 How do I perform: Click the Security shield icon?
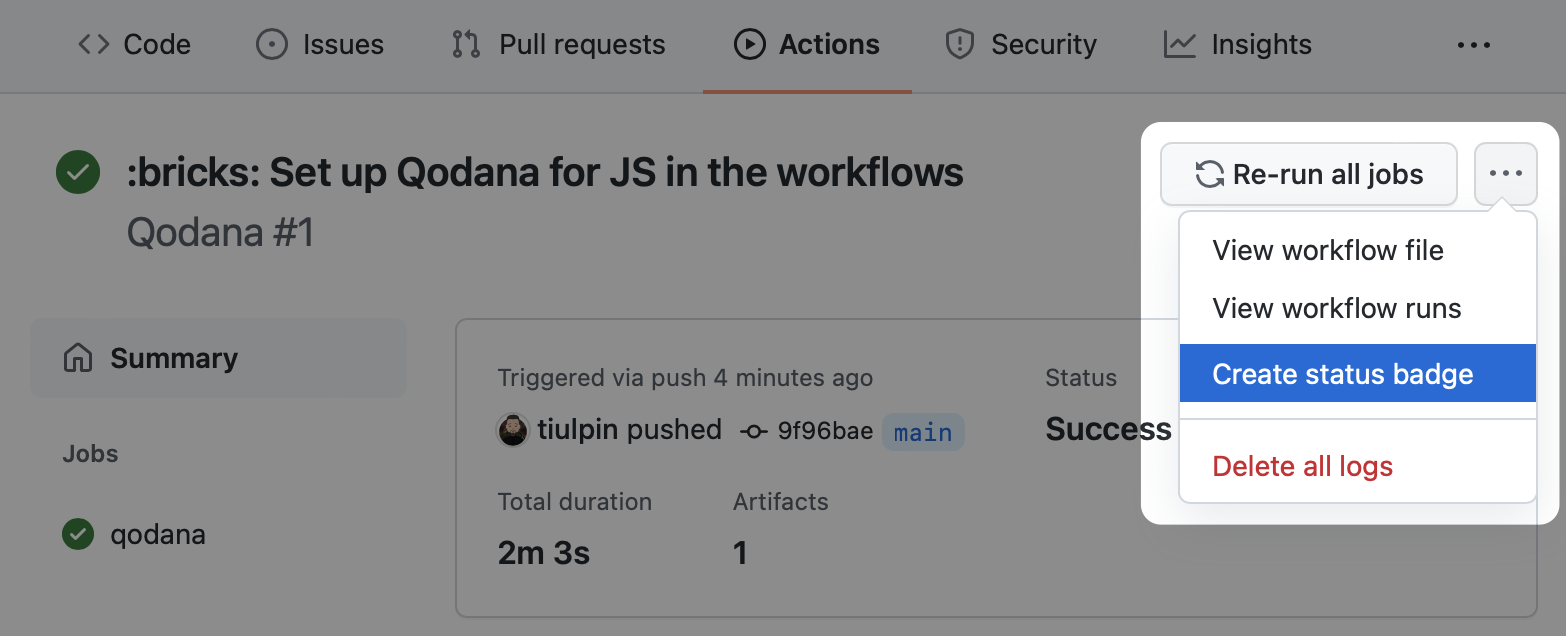click(960, 45)
